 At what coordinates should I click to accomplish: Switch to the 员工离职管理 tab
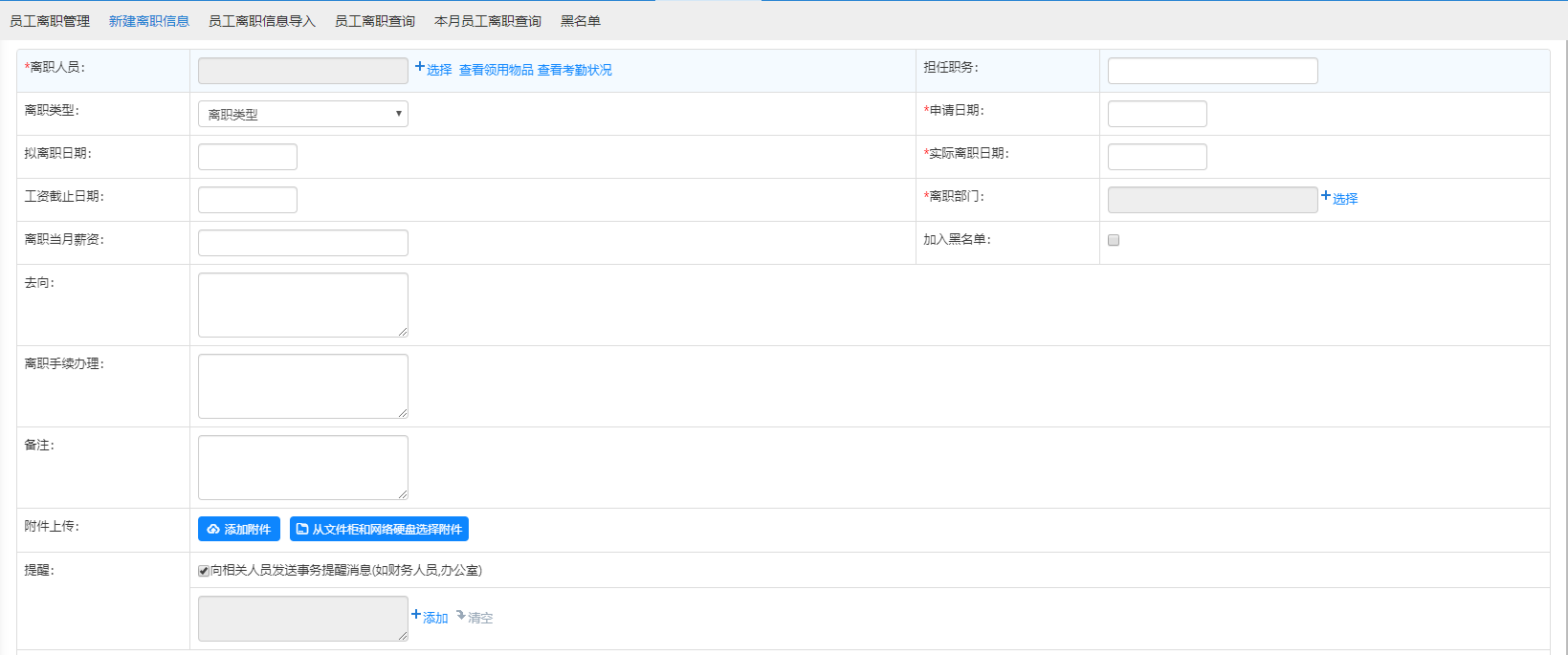tap(50, 21)
